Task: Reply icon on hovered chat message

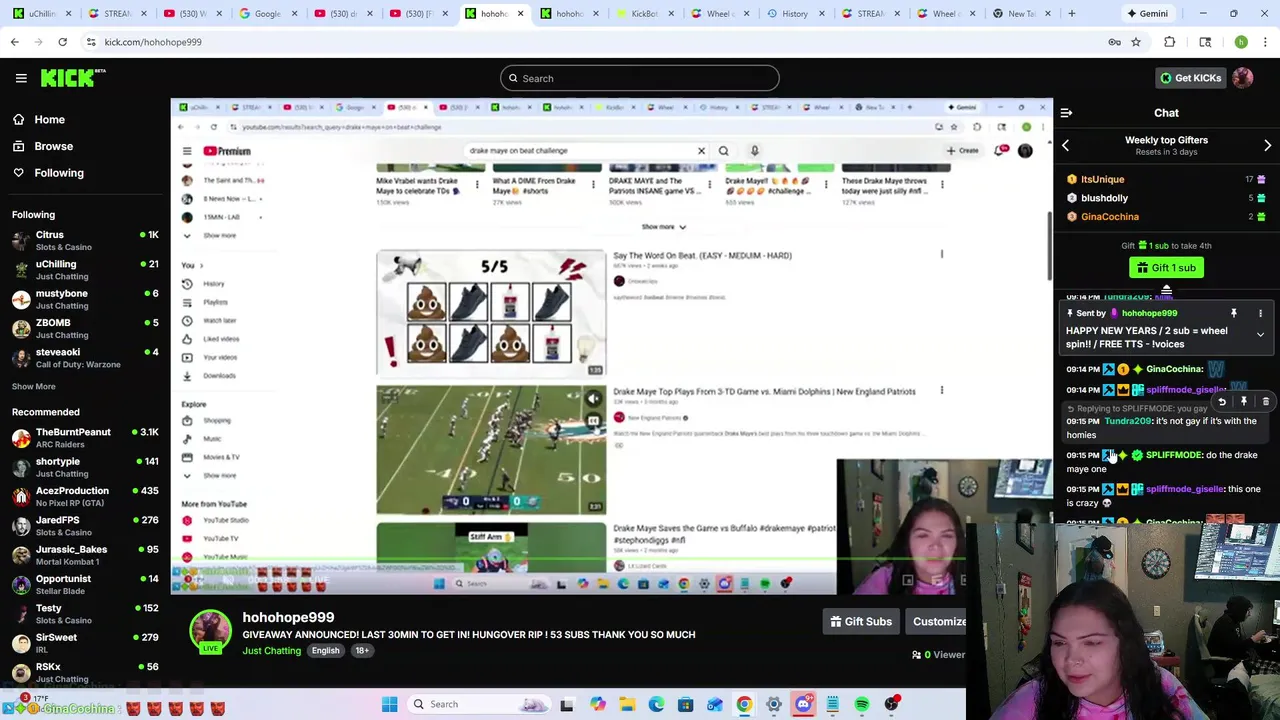Action: coord(1222,402)
